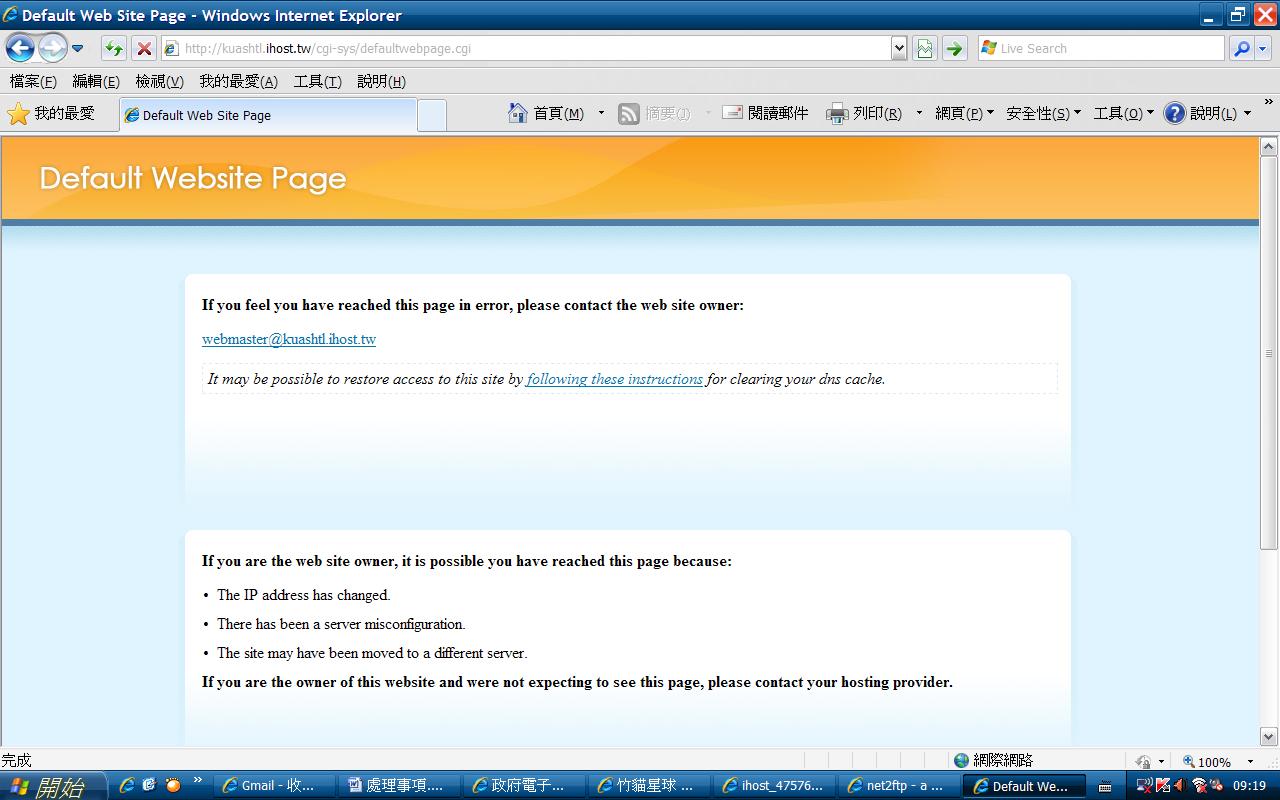Switch to Gmail window in taskbar
The height and width of the screenshot is (800, 1280).
point(268,786)
